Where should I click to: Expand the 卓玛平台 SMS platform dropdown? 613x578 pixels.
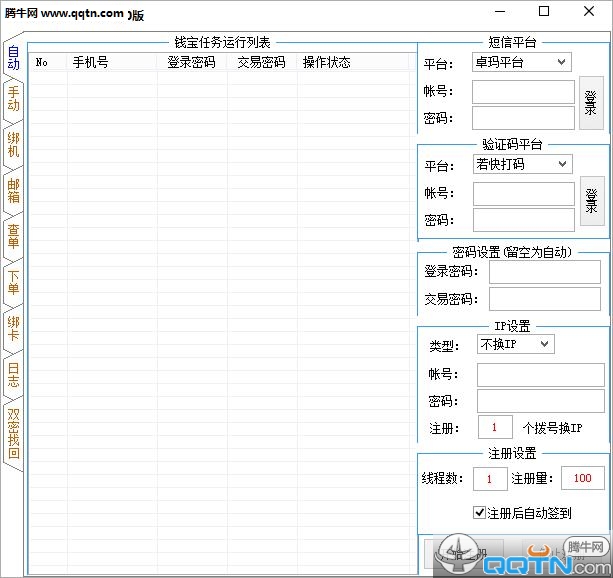[522, 62]
